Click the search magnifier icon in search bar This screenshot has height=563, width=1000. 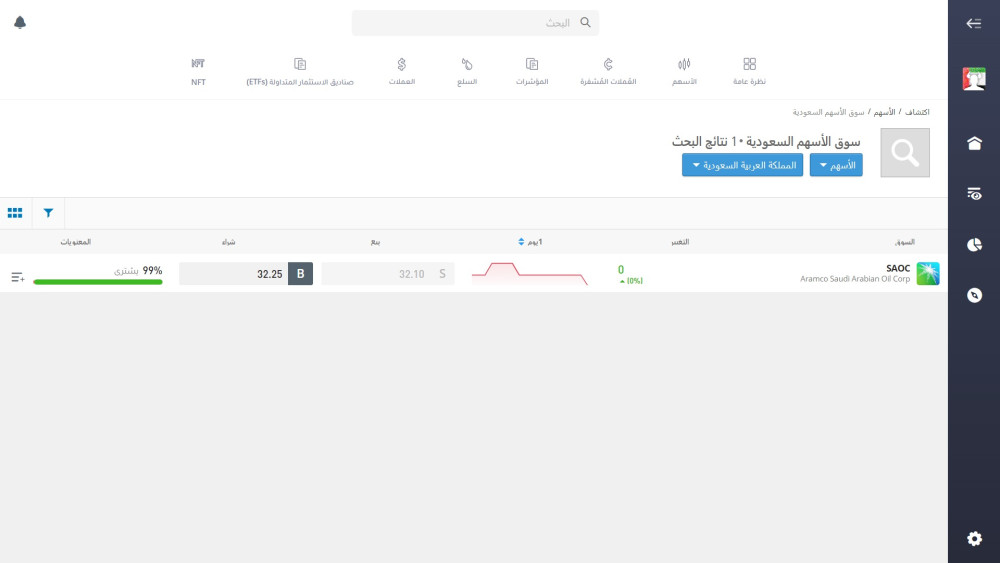[585, 22]
